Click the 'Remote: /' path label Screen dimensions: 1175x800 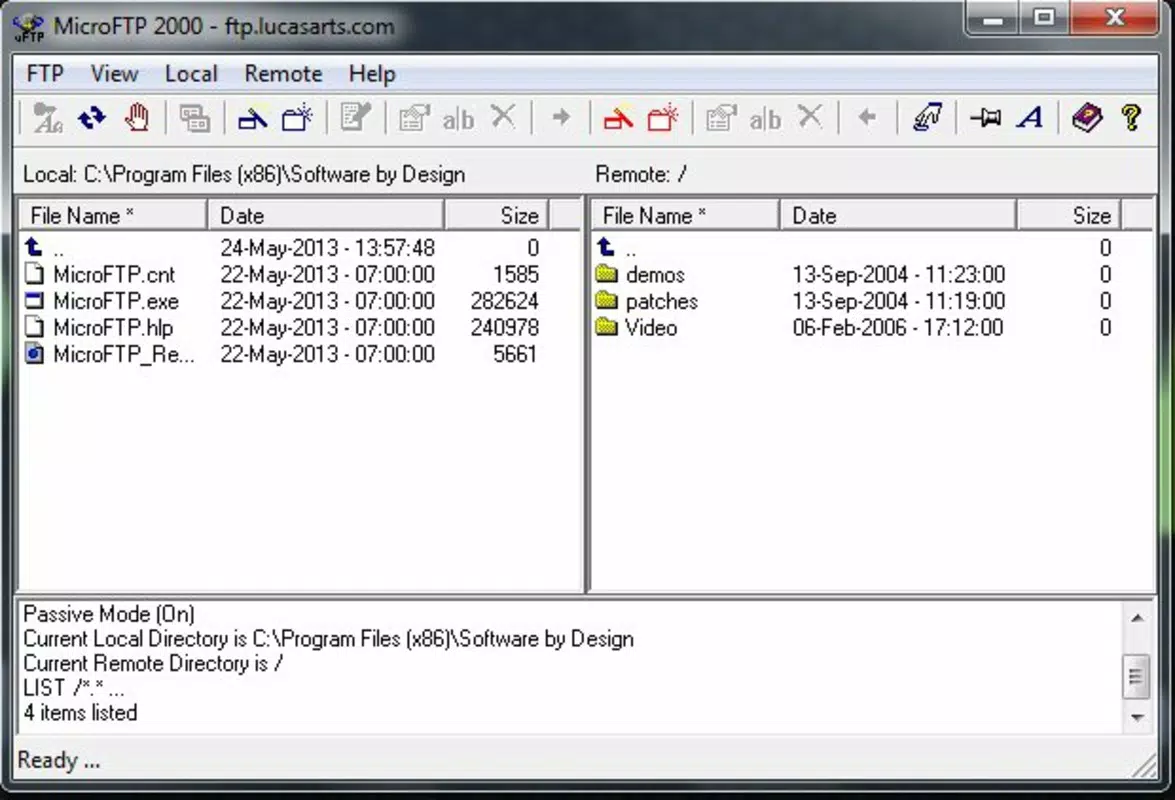click(x=641, y=175)
